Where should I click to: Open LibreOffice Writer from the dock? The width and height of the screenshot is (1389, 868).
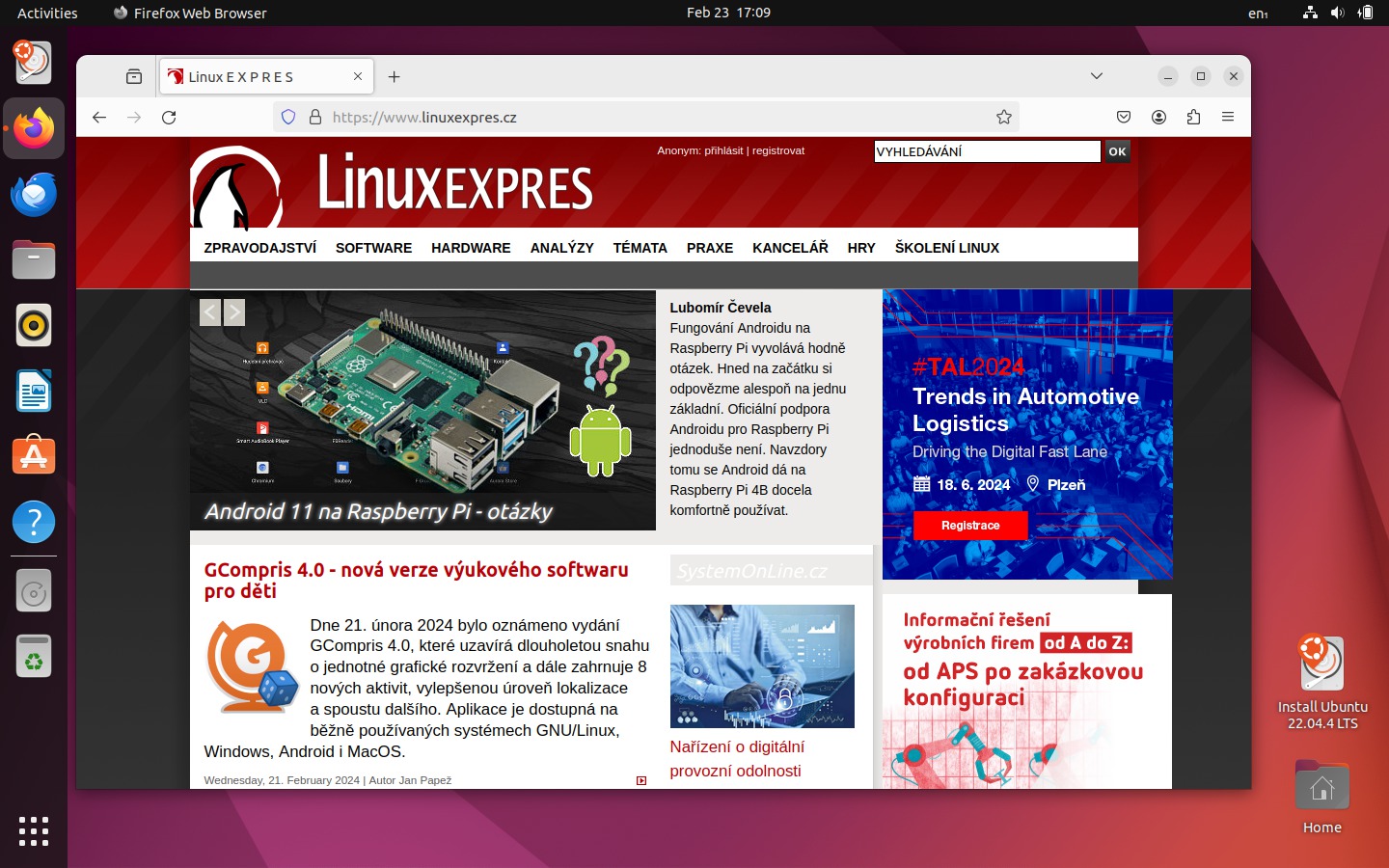pos(34,391)
